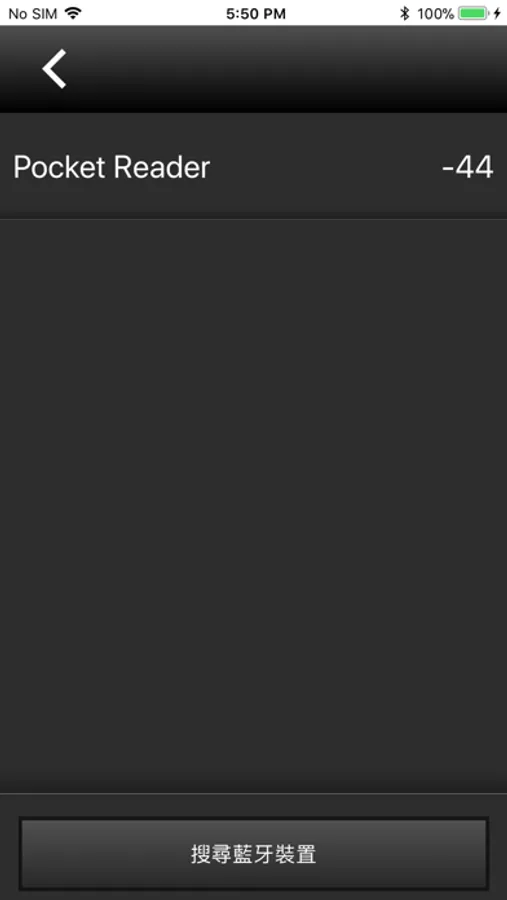Click the green battery icon

click(x=474, y=13)
